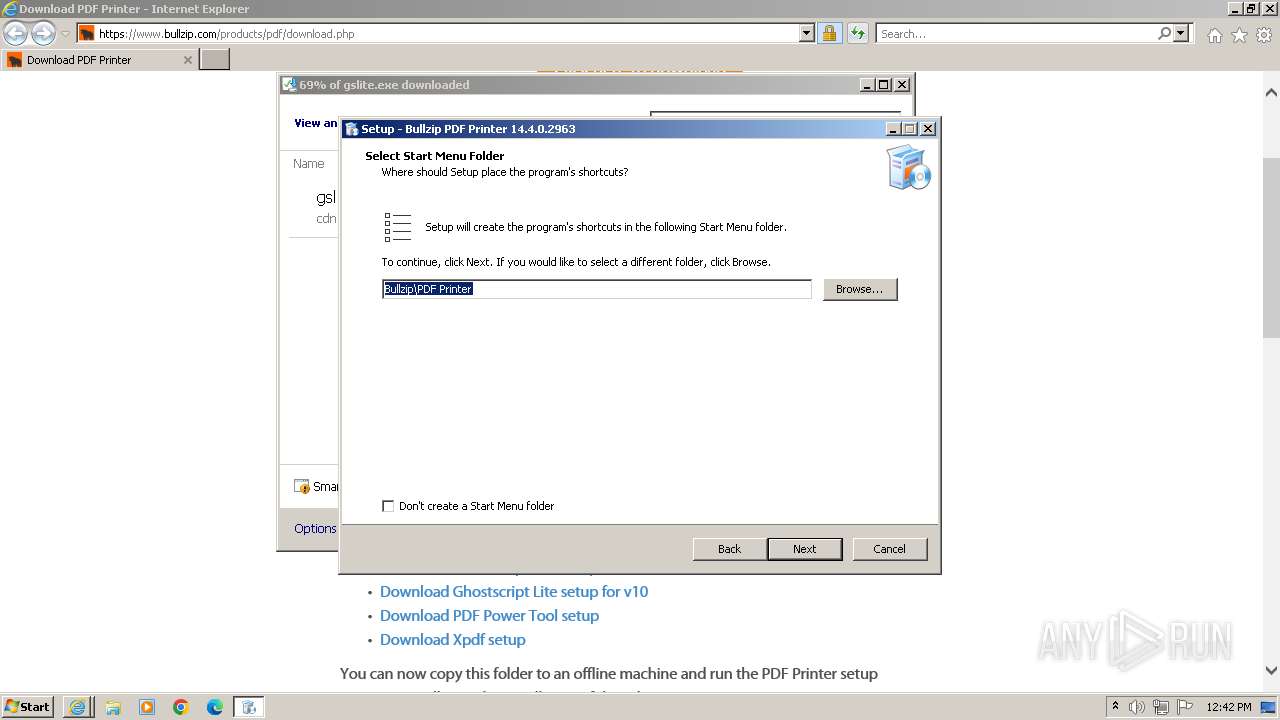Select the Setup installer taskbar button
1280x720 pixels.
pyautogui.click(x=249, y=707)
